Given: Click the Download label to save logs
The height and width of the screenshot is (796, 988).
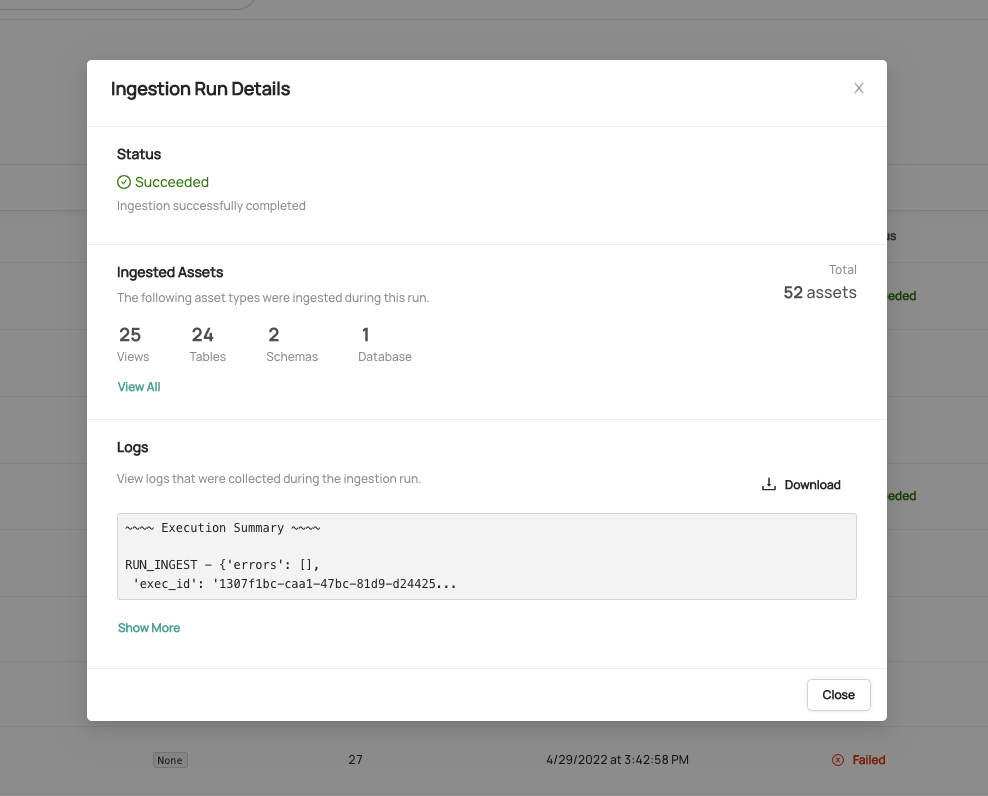Looking at the screenshot, I should [812, 485].
